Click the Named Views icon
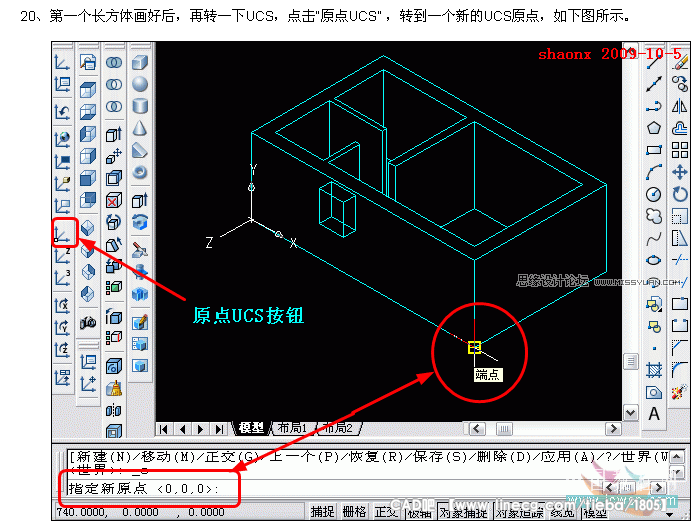696x522 pixels. point(88,63)
